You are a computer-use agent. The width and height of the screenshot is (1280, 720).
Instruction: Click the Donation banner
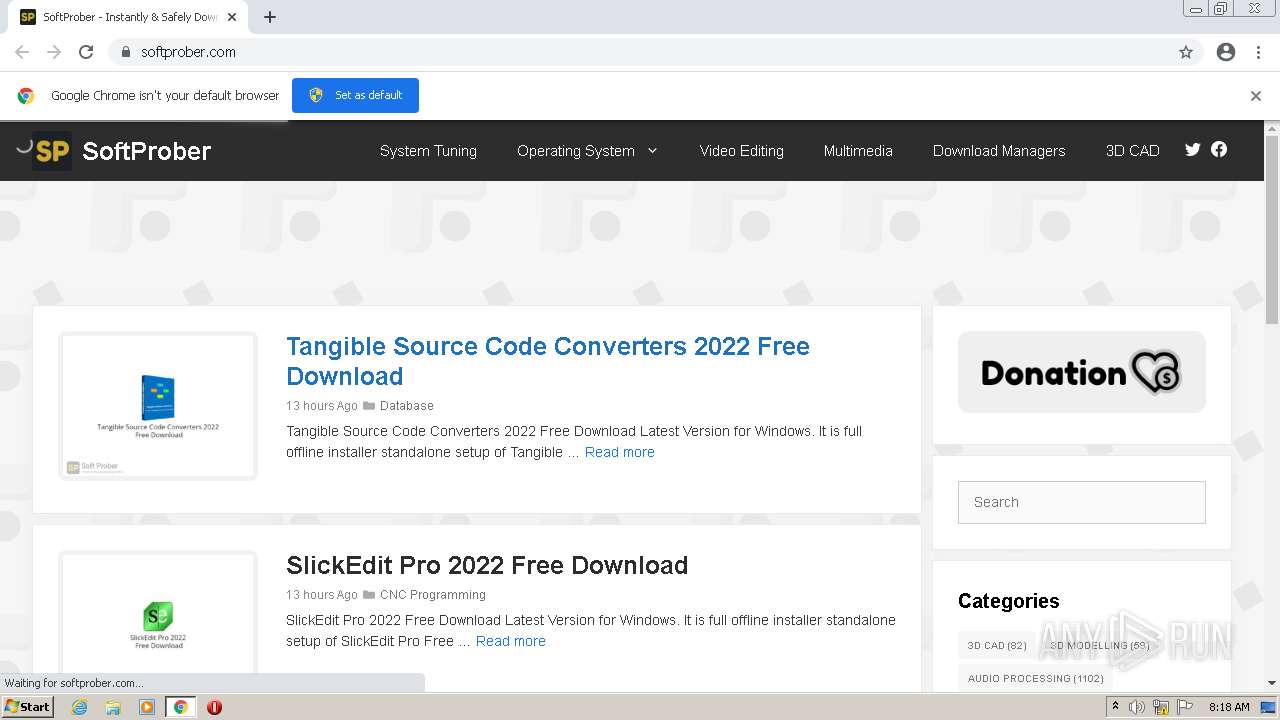(1082, 372)
